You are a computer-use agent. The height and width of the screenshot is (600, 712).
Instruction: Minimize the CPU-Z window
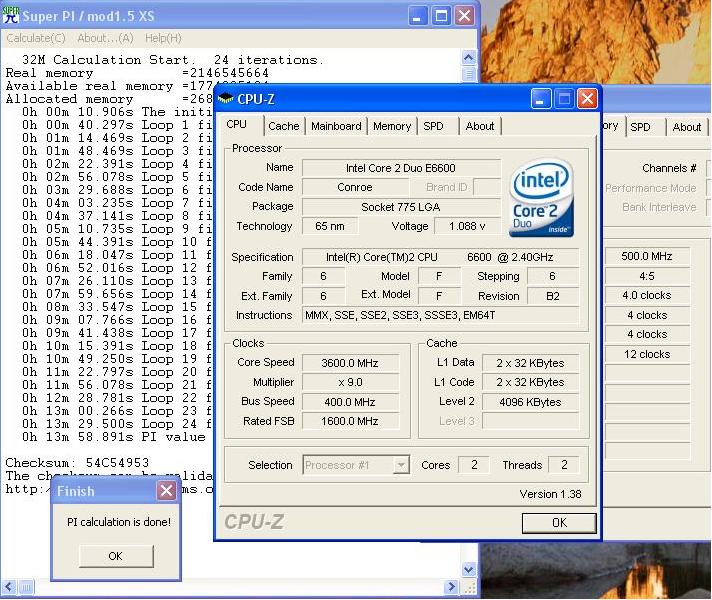pyautogui.click(x=541, y=98)
